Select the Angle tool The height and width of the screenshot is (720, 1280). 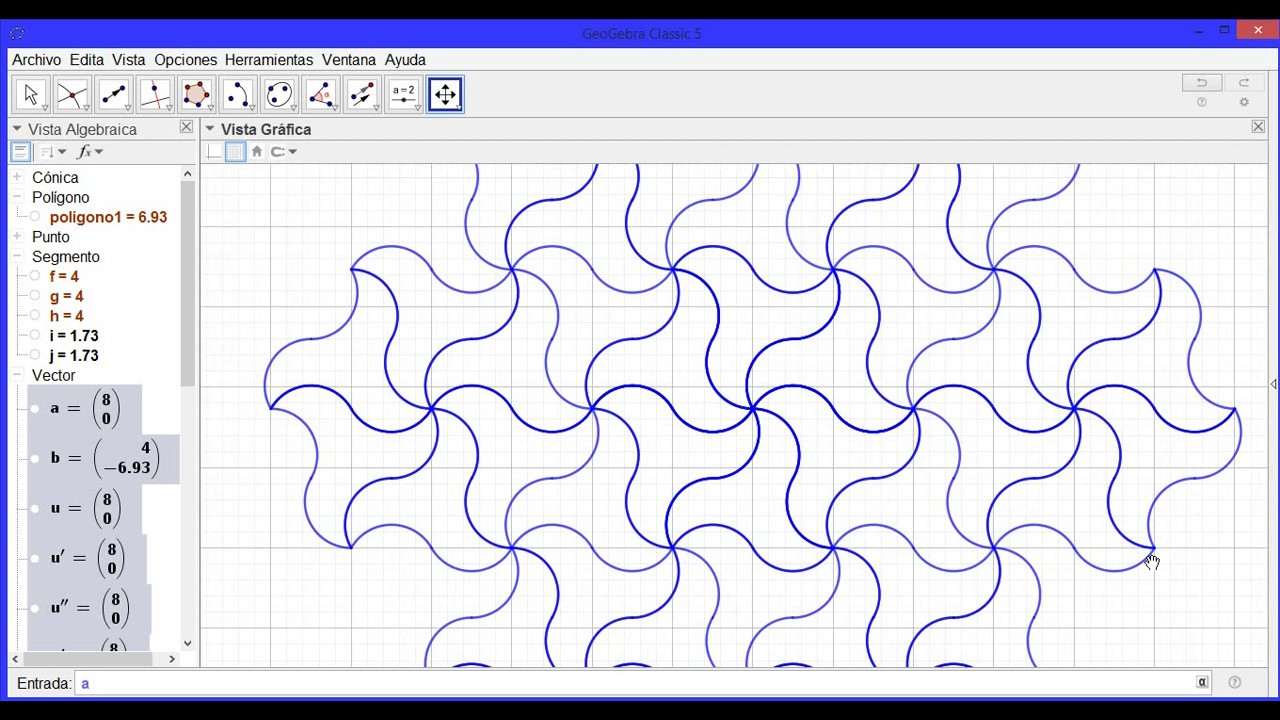coord(321,95)
